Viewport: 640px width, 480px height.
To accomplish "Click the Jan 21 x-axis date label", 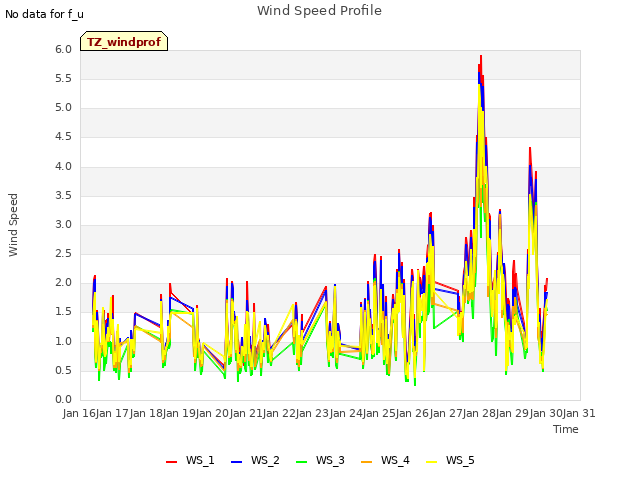I will 246,413.
